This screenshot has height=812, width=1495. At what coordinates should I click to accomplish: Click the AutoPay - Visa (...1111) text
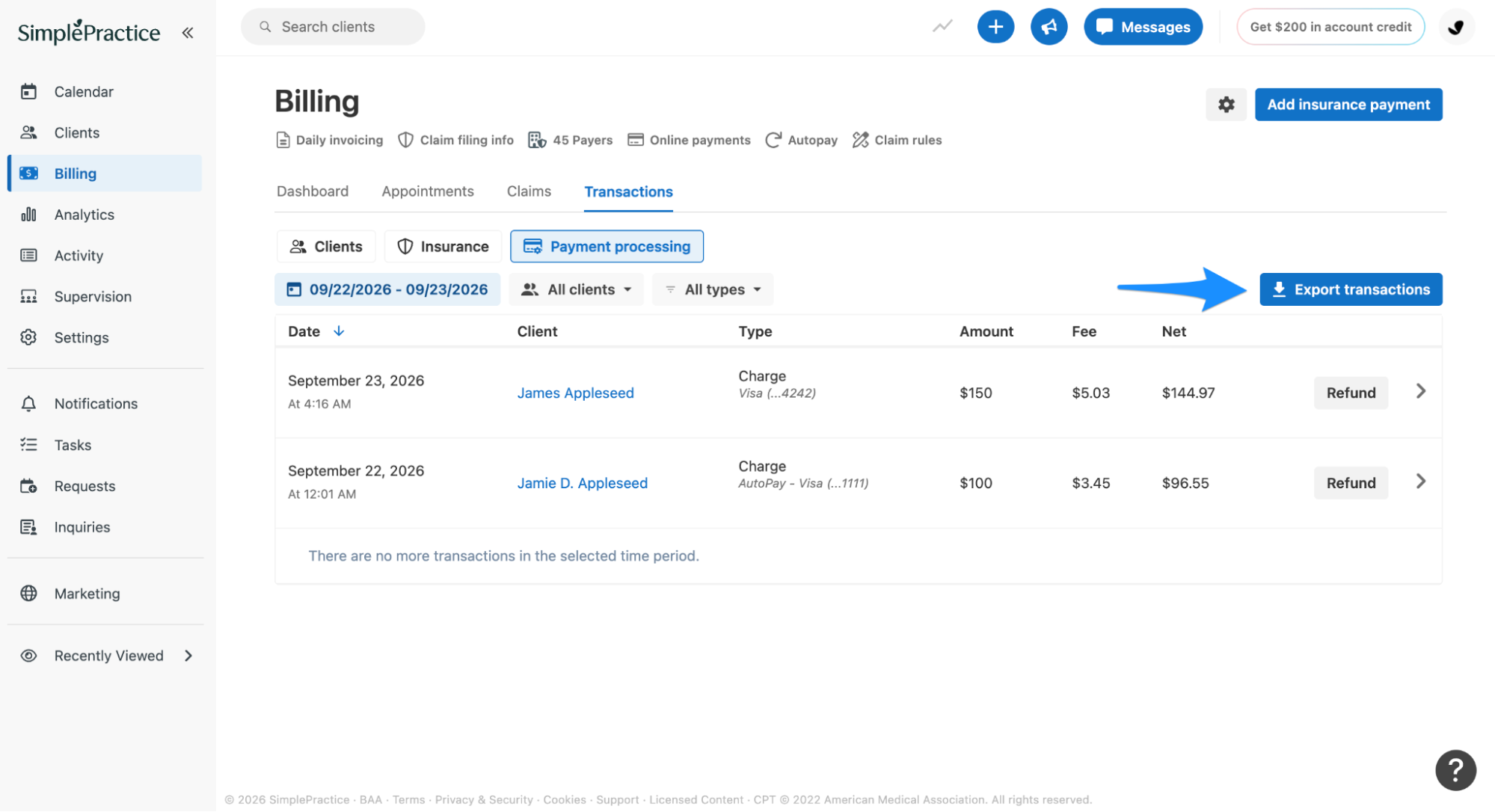803,484
